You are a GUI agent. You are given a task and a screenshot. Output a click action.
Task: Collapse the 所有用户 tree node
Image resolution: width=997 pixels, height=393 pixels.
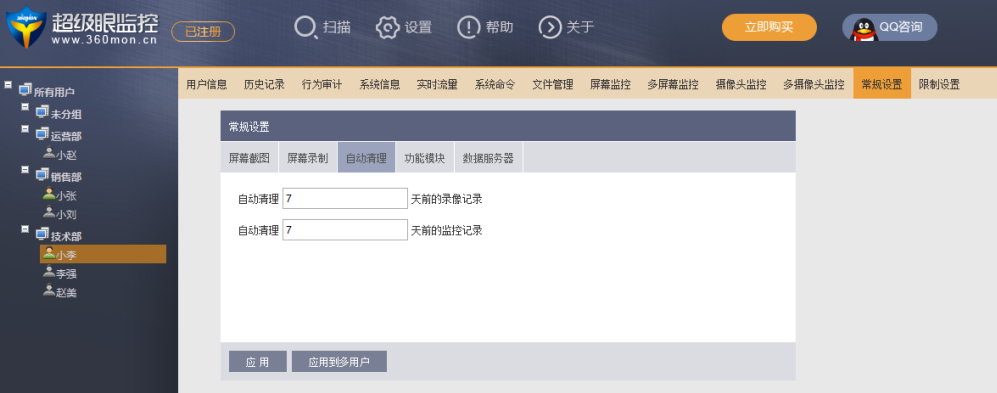coord(9,84)
